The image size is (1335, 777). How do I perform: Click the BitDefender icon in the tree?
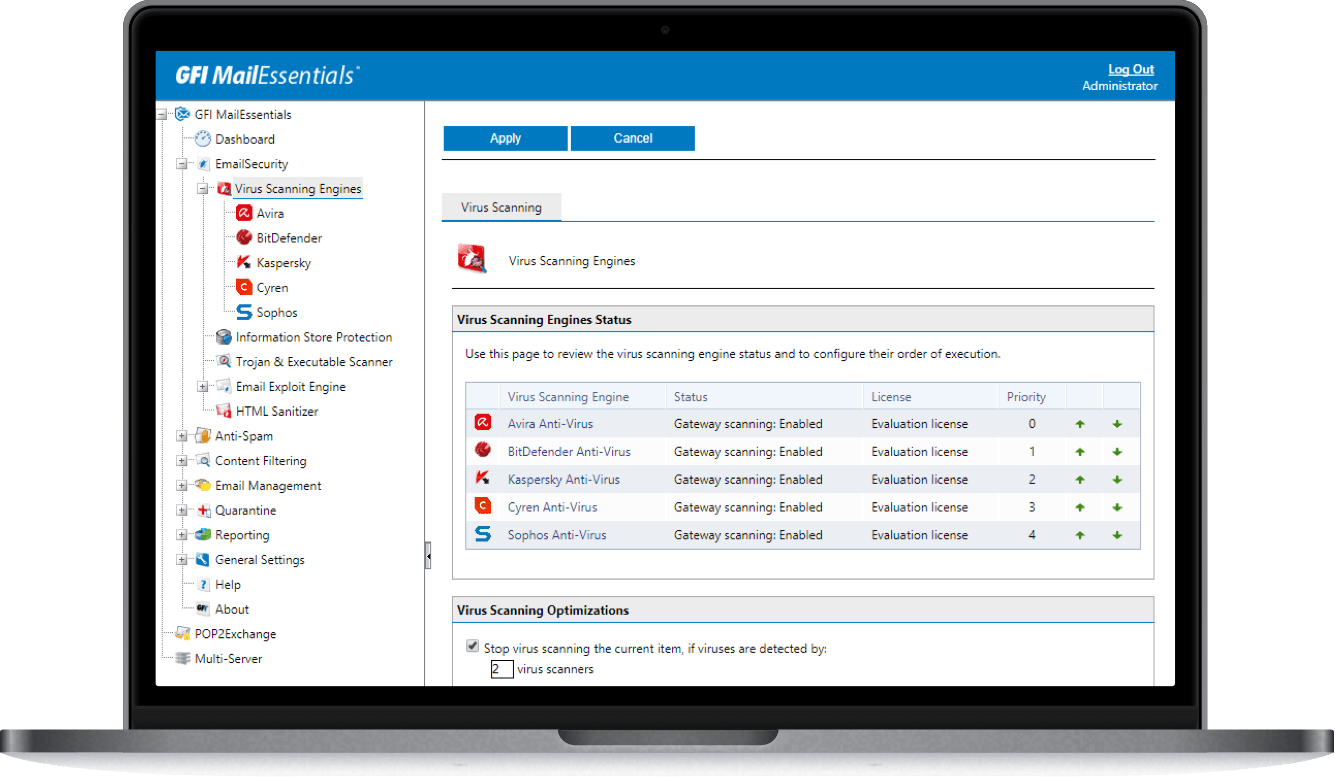click(243, 238)
